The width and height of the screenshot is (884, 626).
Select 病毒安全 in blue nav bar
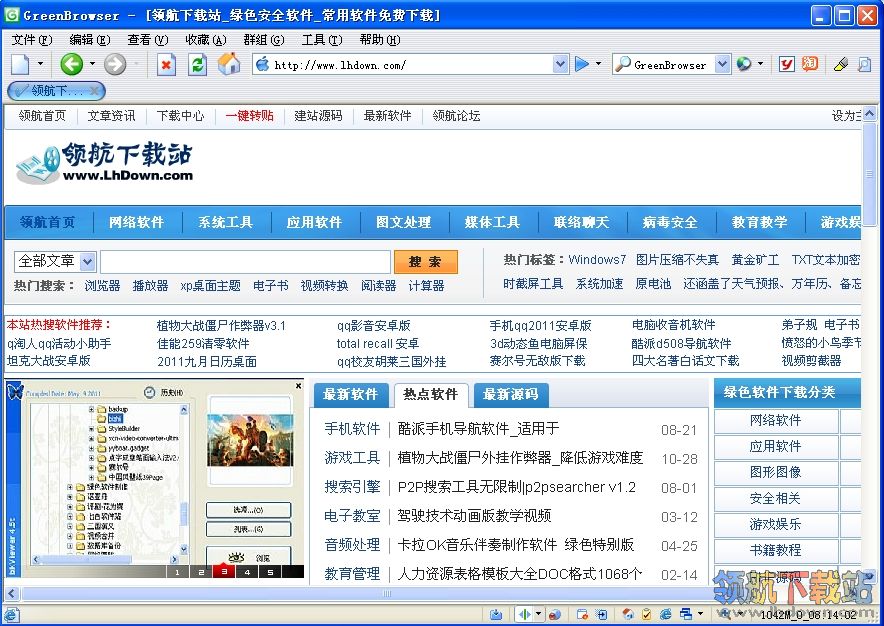tap(670, 222)
